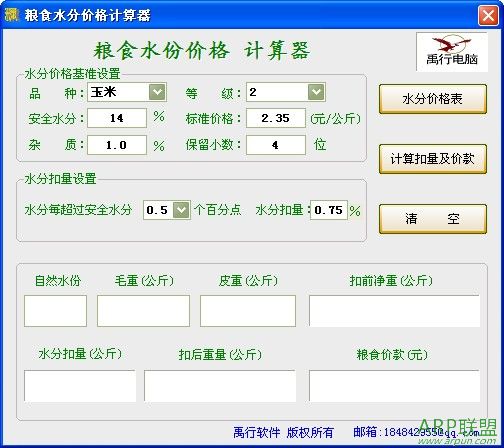Click the 扣前净重 result field
Screen dimensions: 504x448
(394, 311)
